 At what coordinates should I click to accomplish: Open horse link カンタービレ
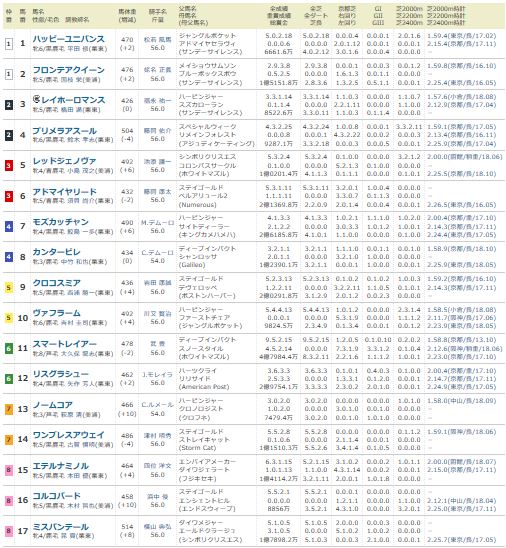(56, 252)
